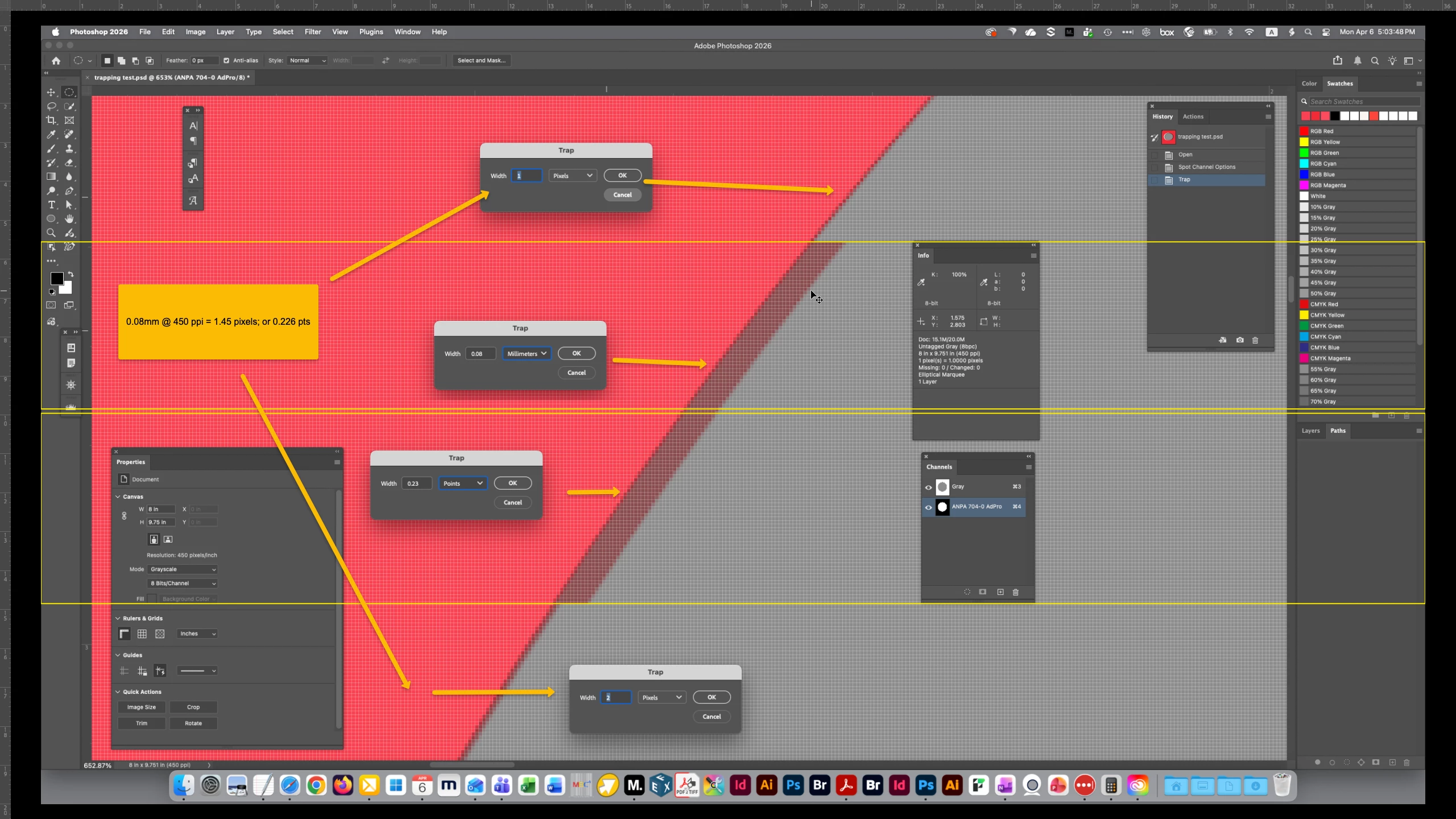Select the Eyedropper tool

coord(51,134)
